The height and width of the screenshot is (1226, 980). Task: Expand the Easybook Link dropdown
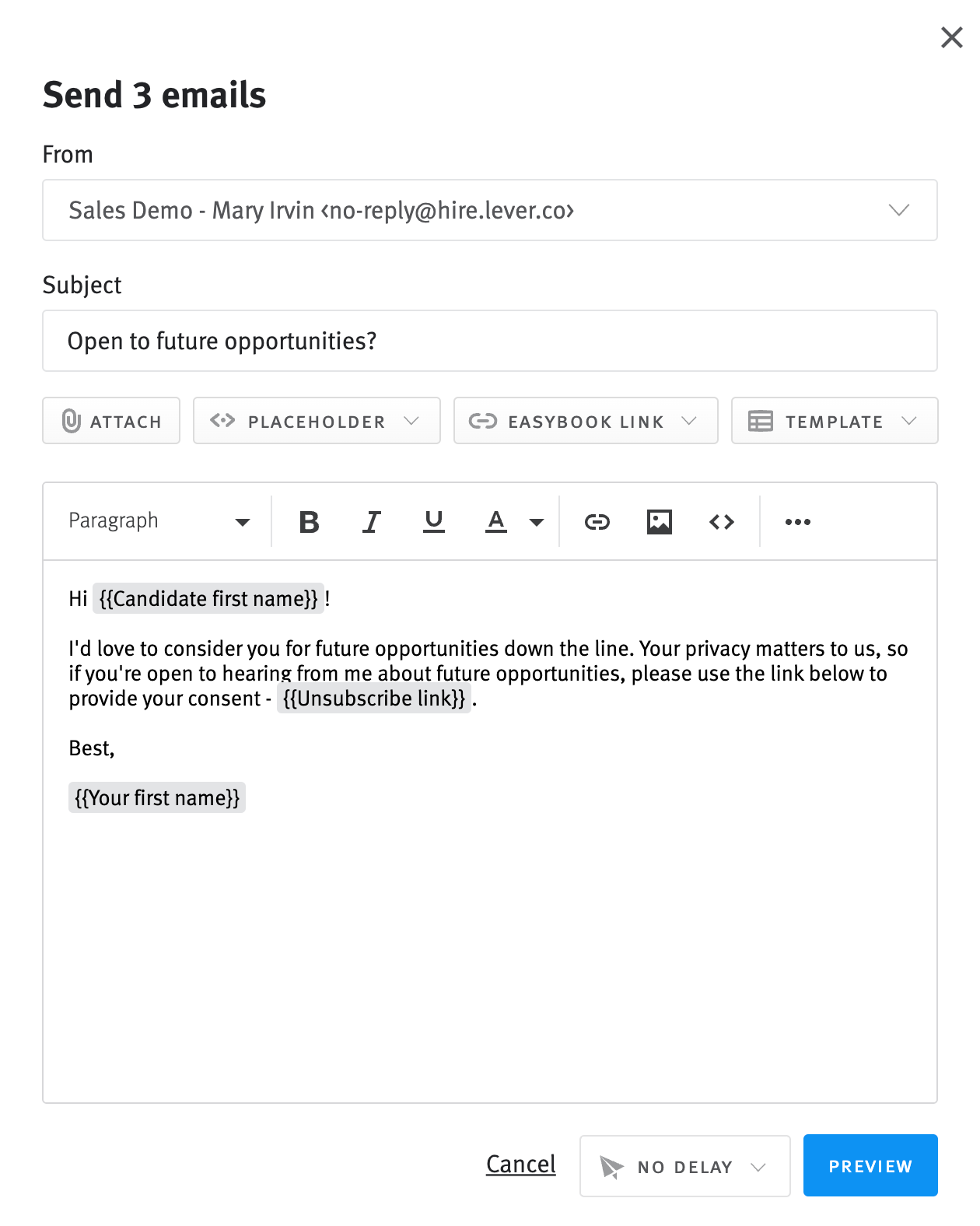pos(585,421)
